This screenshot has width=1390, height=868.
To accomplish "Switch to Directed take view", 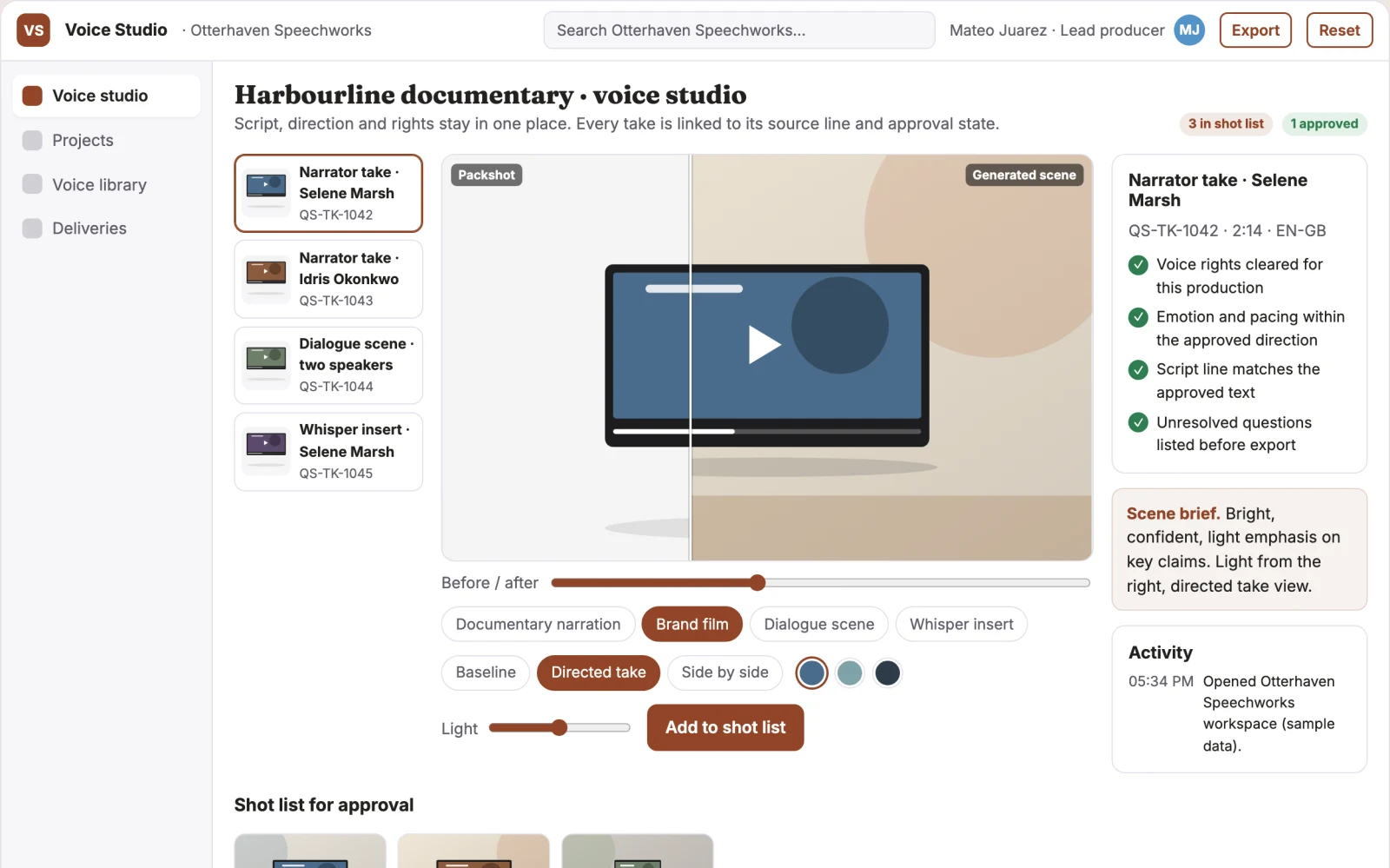I will click(x=599, y=673).
